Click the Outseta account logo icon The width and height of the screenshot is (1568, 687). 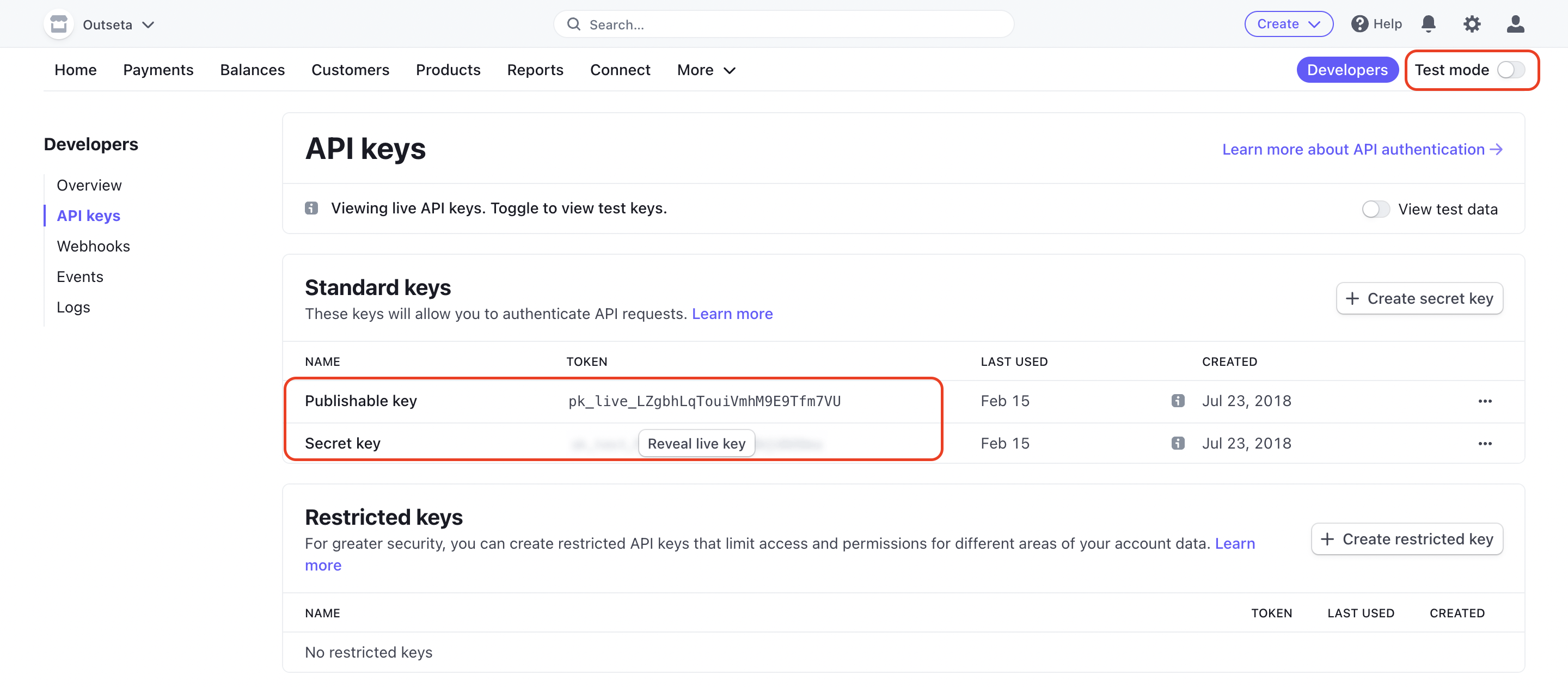58,24
